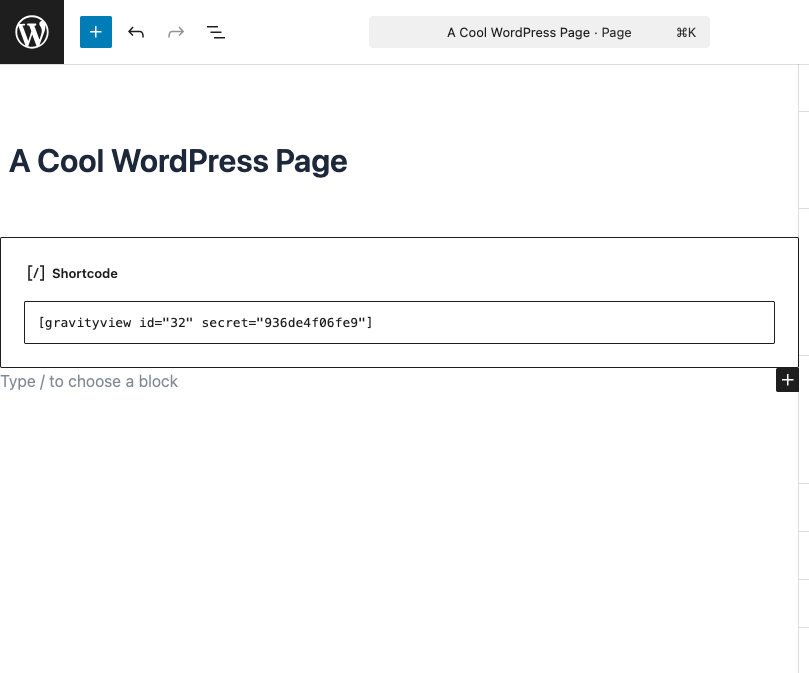Toggle the Document Overview panel open
Image resolution: width=809 pixels, height=673 pixels.
[216, 32]
